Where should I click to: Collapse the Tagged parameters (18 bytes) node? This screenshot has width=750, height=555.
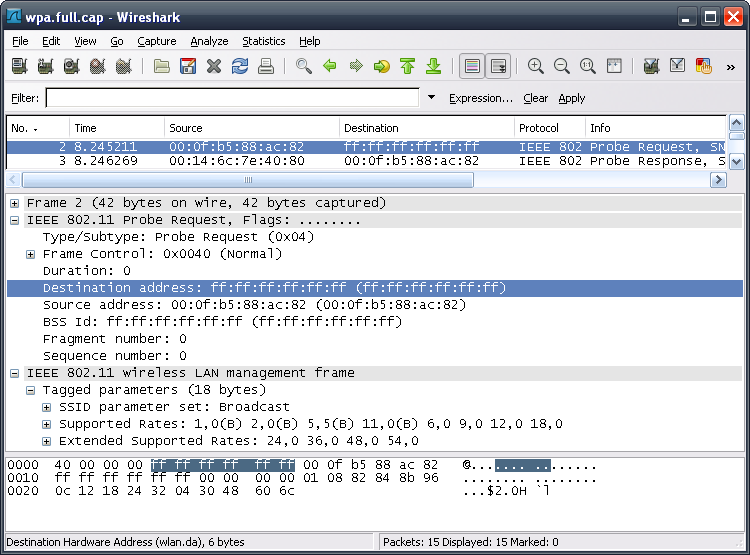30,390
